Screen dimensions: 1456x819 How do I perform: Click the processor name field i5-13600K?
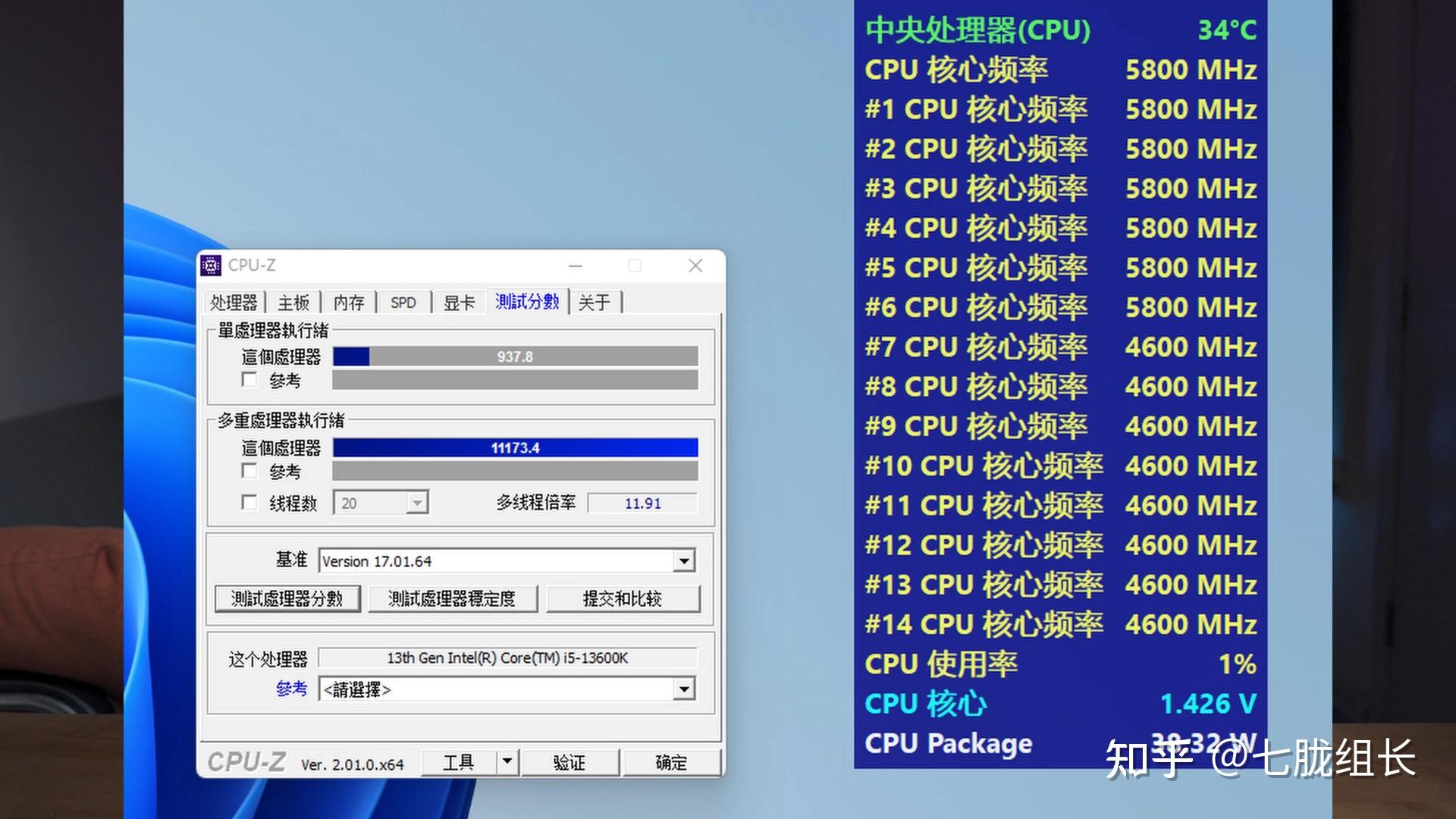pos(507,657)
